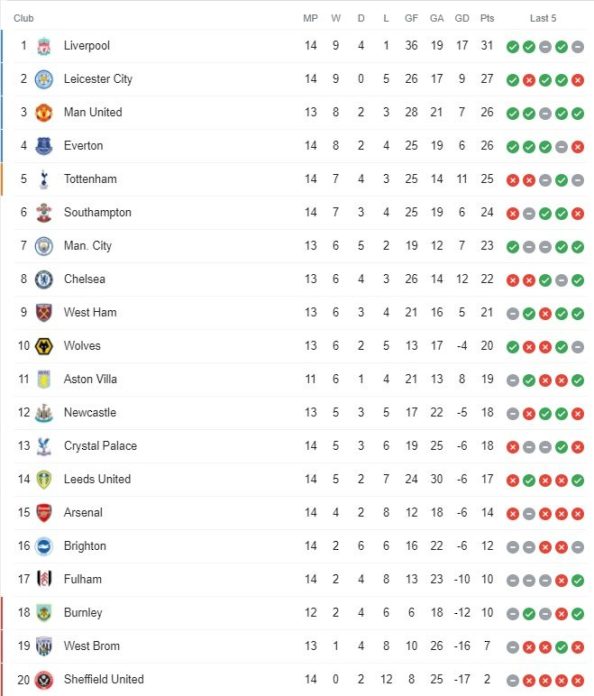The image size is (594, 696).
Task: Click Liverpool's most recent draw indicator
Action: coord(578,47)
